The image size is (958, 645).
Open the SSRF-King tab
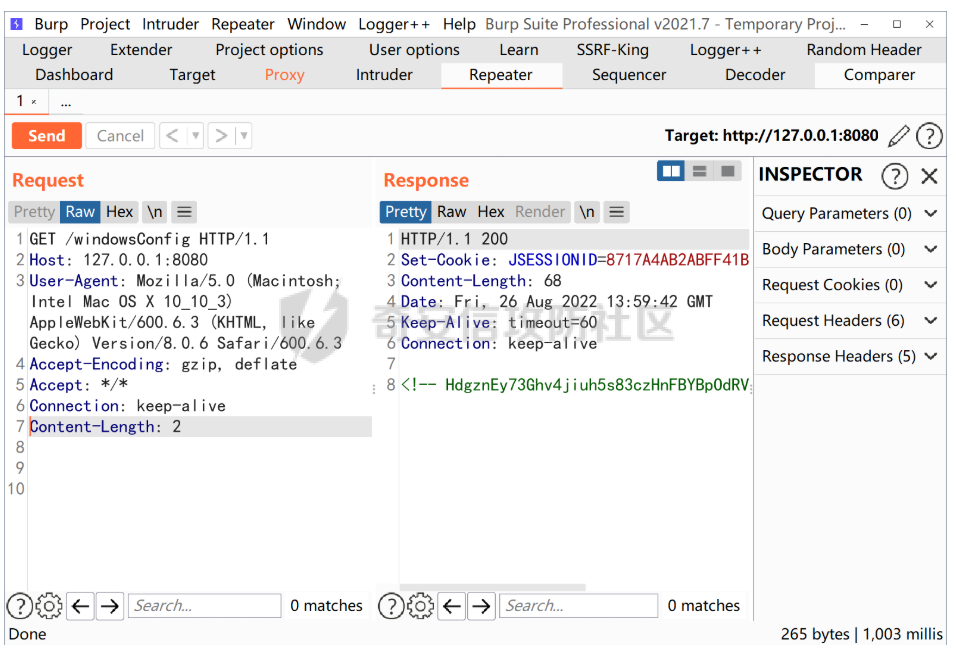coord(613,50)
